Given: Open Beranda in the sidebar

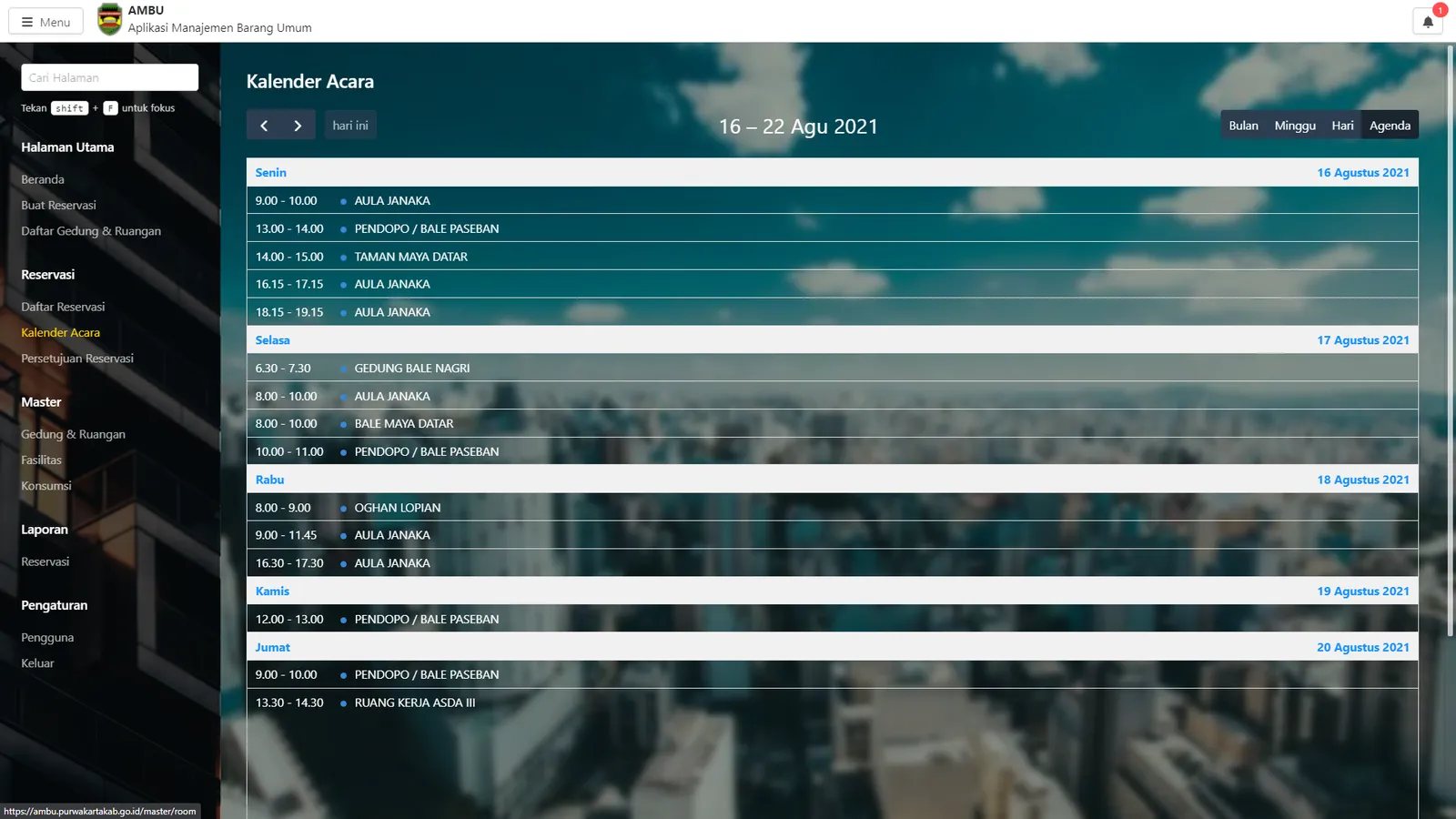Looking at the screenshot, I should tap(43, 179).
